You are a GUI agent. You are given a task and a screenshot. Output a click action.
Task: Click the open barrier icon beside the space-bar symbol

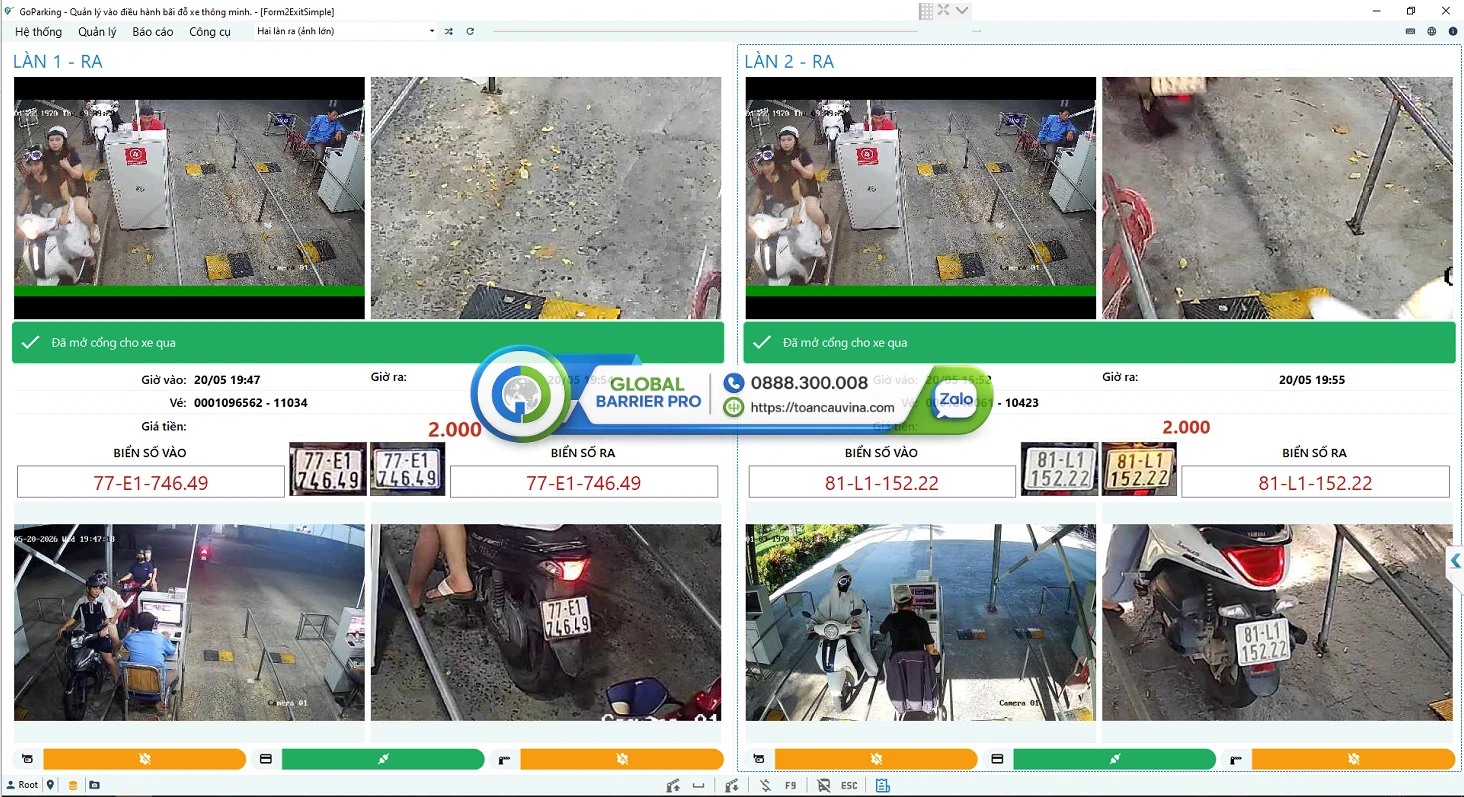pyautogui.click(x=674, y=786)
